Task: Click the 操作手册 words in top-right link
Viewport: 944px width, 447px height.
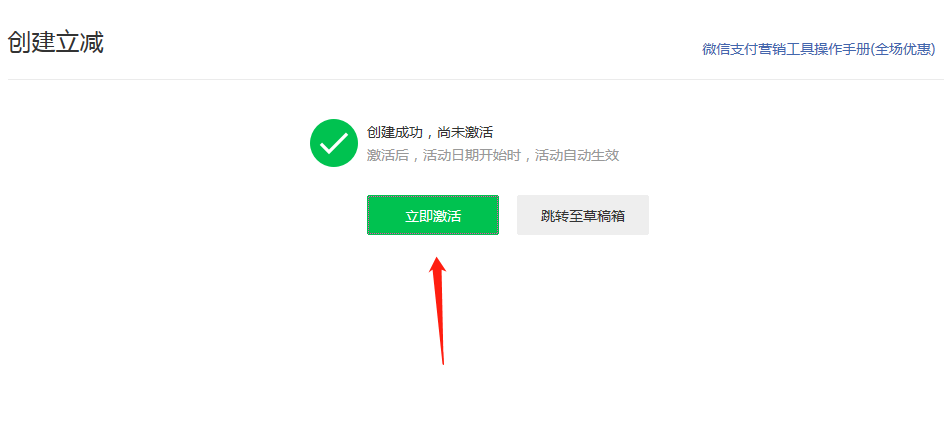Action: click(843, 49)
